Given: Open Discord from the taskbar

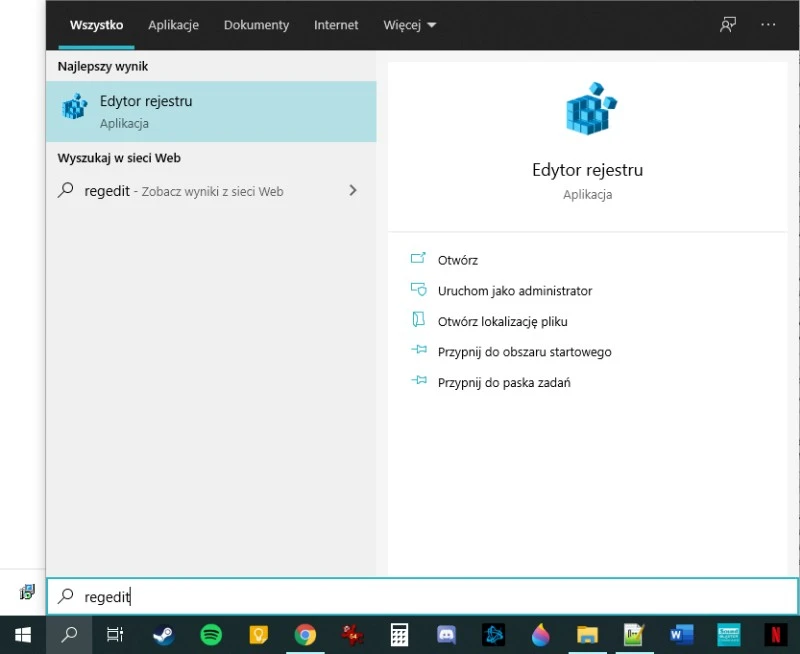Looking at the screenshot, I should (x=447, y=634).
